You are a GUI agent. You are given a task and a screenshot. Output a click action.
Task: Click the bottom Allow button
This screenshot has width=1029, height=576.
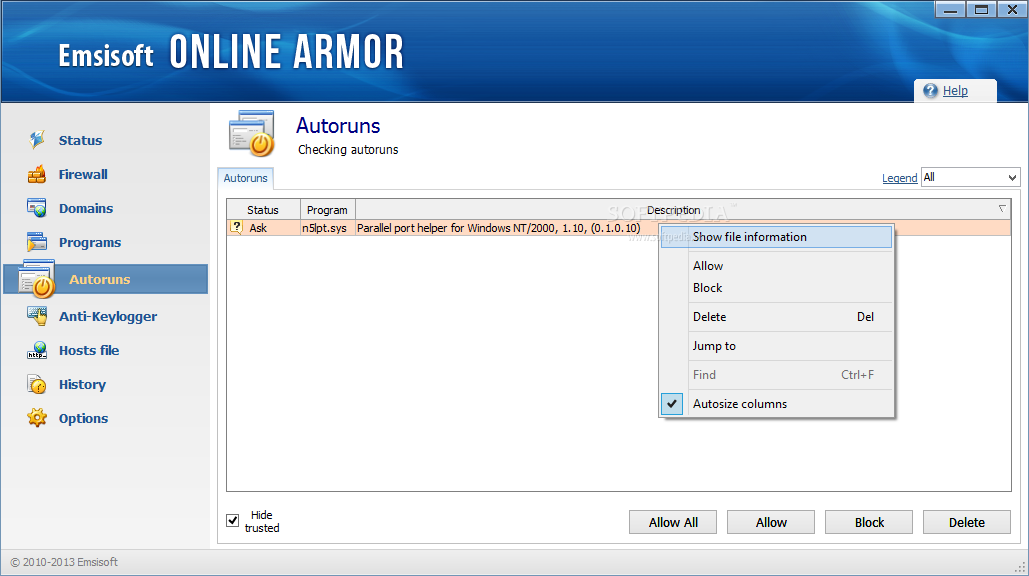click(771, 522)
